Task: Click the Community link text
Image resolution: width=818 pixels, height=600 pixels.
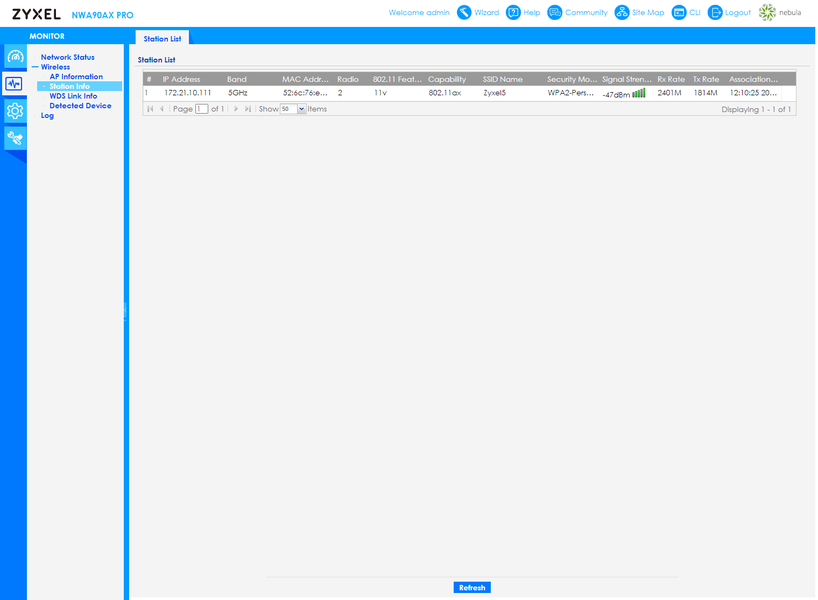Action: [586, 13]
